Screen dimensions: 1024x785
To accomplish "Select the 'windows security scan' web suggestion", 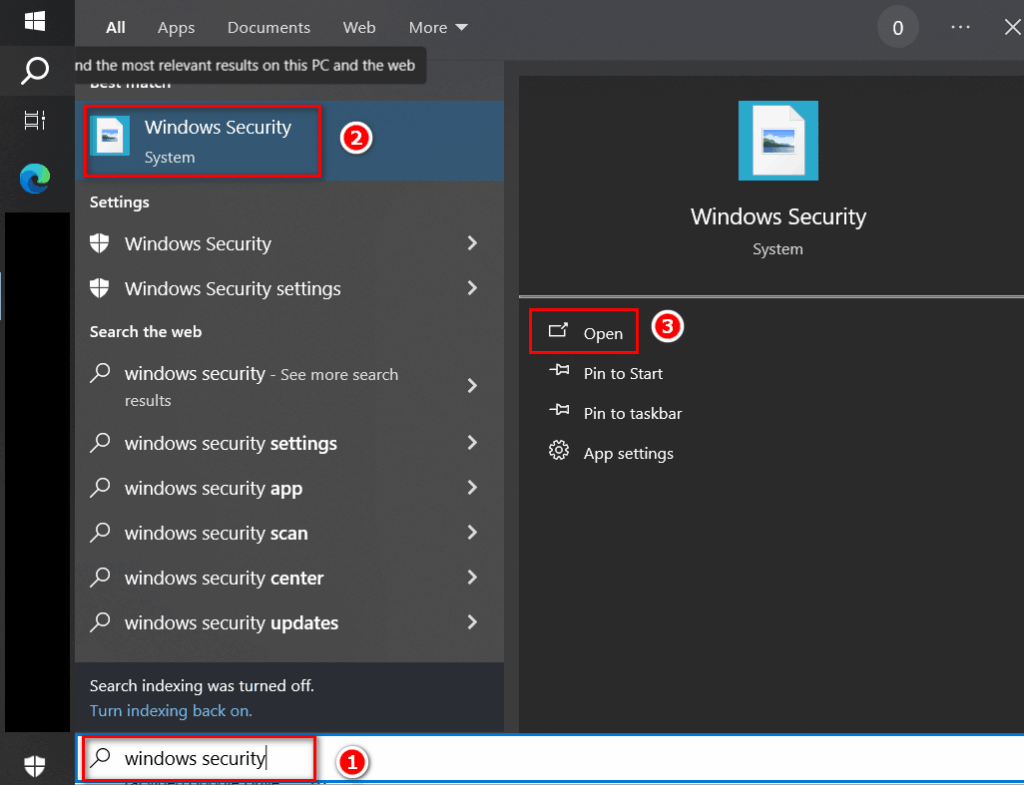I will tap(289, 533).
